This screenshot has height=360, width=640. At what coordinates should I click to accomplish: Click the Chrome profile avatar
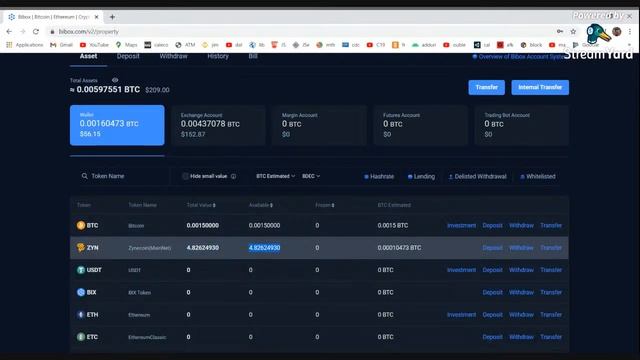[617, 31]
